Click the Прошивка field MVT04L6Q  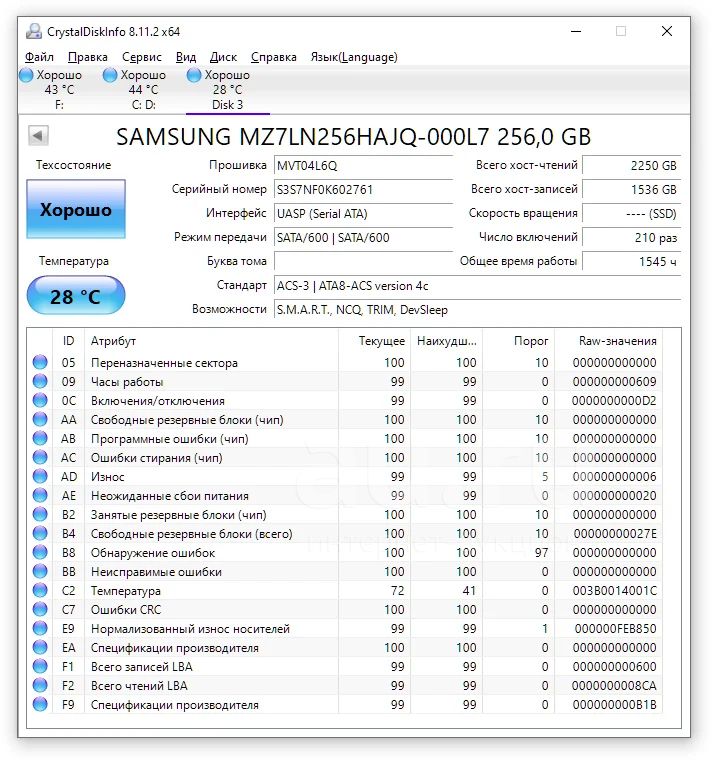[363, 165]
